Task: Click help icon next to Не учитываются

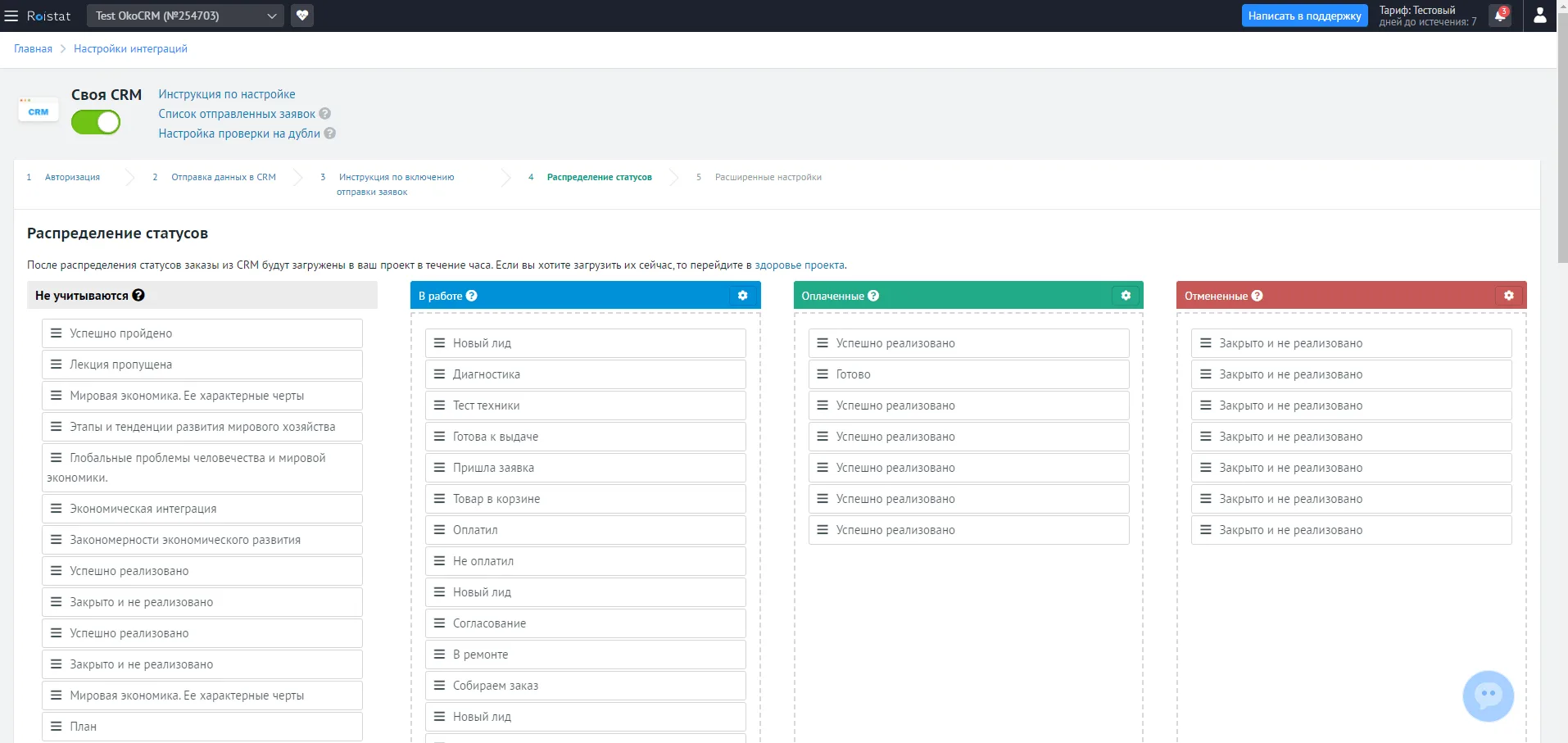Action: [138, 296]
